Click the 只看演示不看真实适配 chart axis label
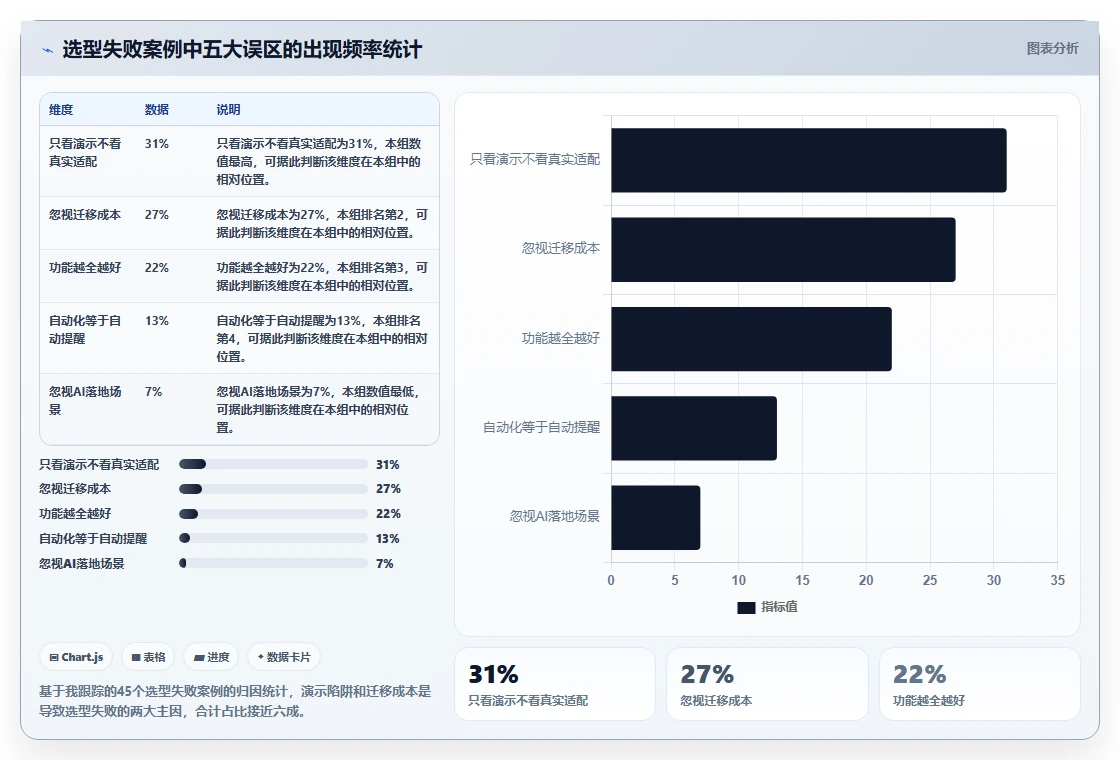Image resolution: width=1120 pixels, height=760 pixels. (x=535, y=159)
